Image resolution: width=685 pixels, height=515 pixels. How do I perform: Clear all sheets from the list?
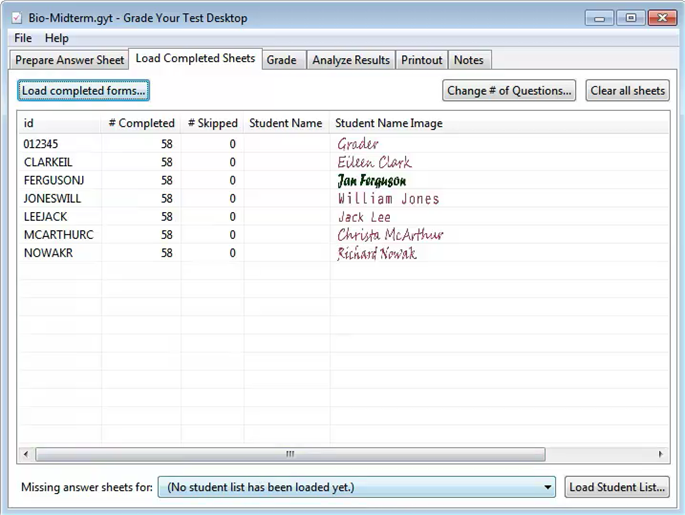627,91
